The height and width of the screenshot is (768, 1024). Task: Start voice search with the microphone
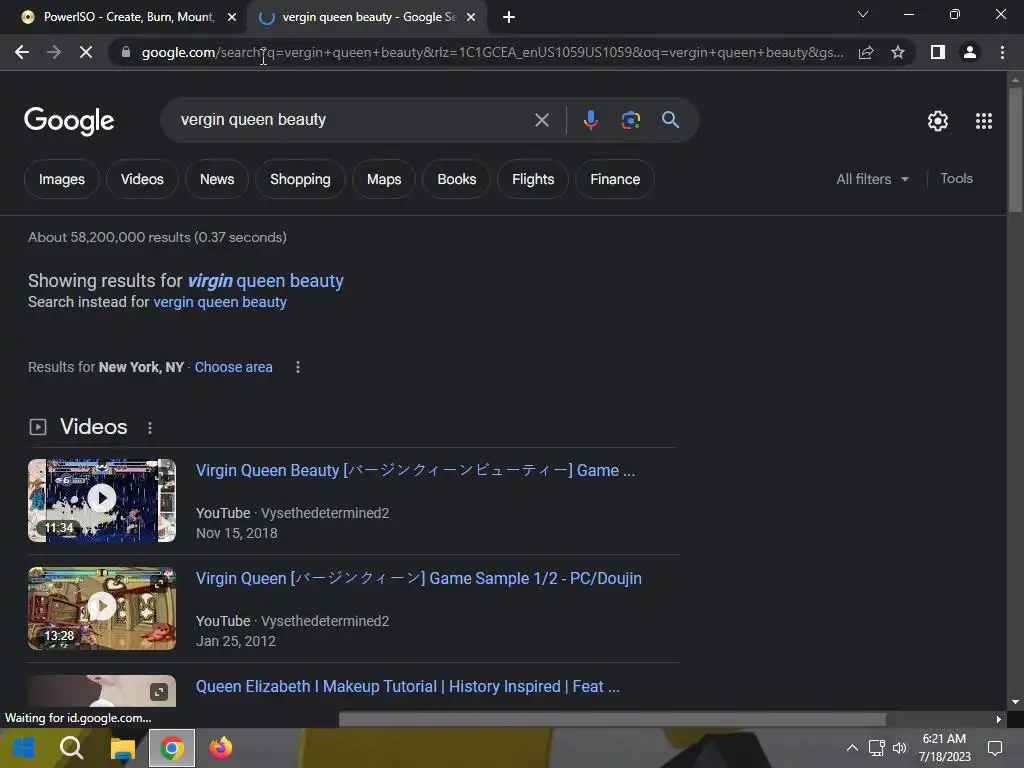pos(590,120)
